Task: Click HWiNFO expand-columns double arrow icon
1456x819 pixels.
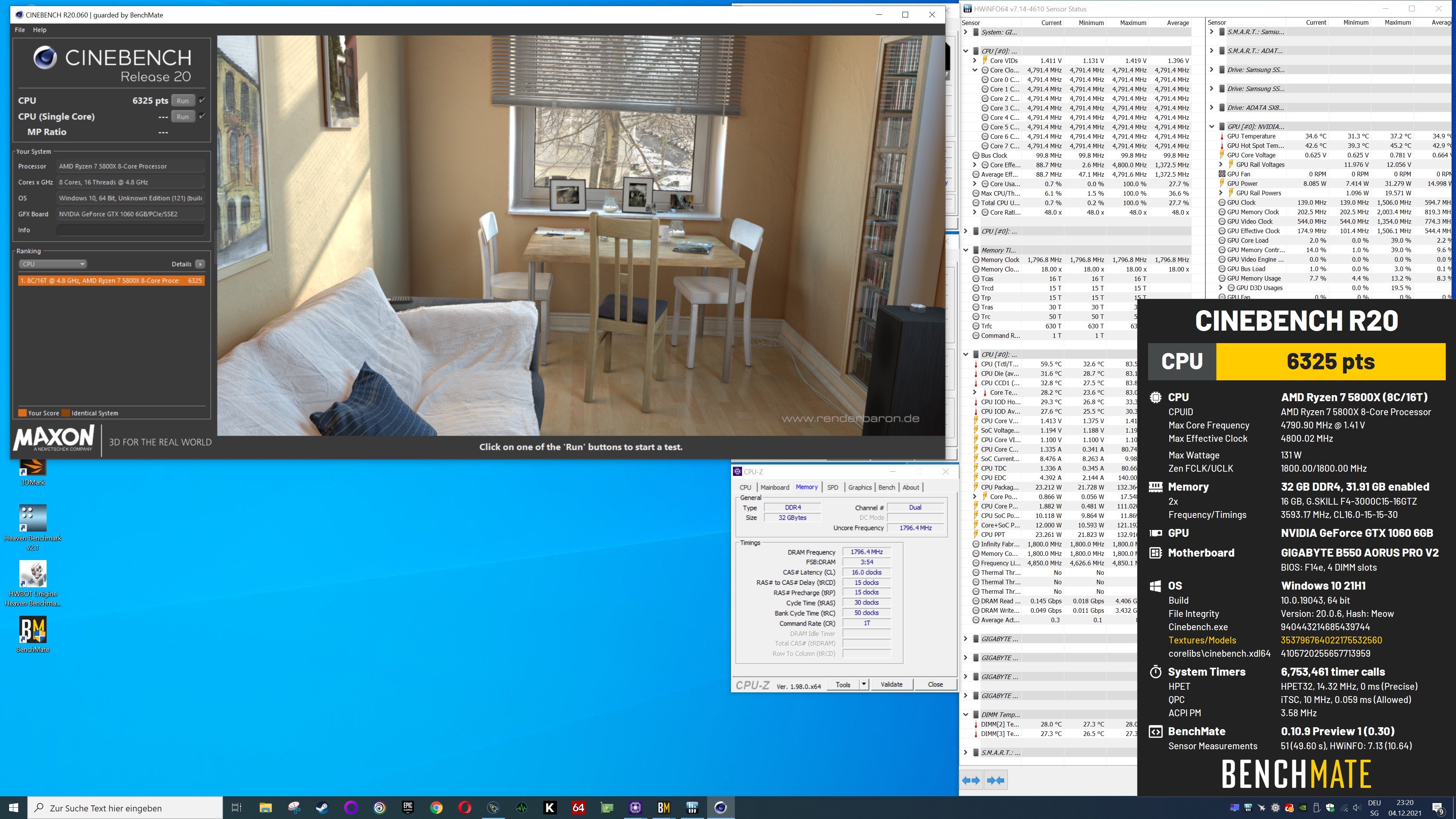Action: pyautogui.click(x=971, y=781)
